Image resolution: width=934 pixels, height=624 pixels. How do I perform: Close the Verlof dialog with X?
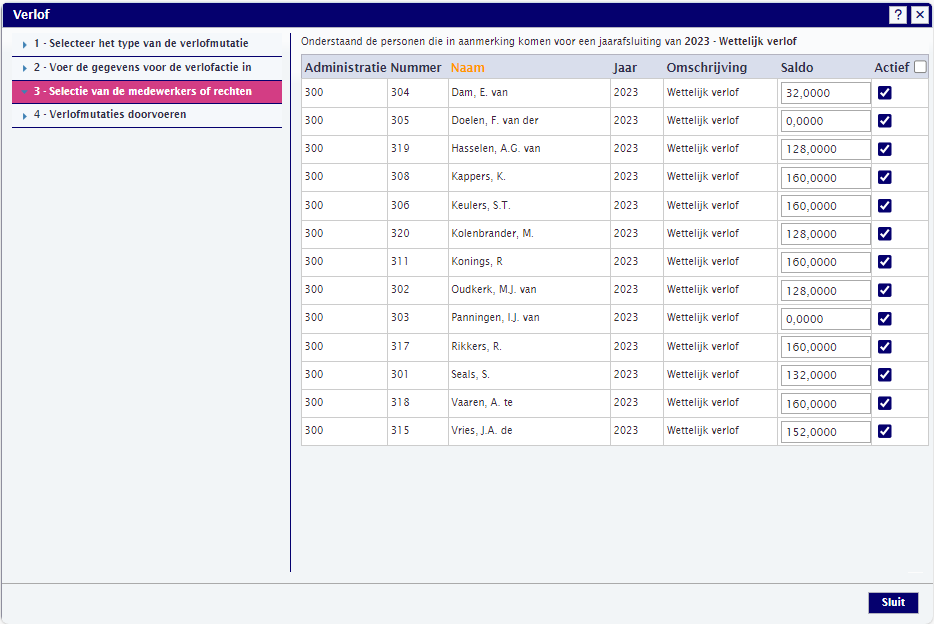(x=920, y=15)
